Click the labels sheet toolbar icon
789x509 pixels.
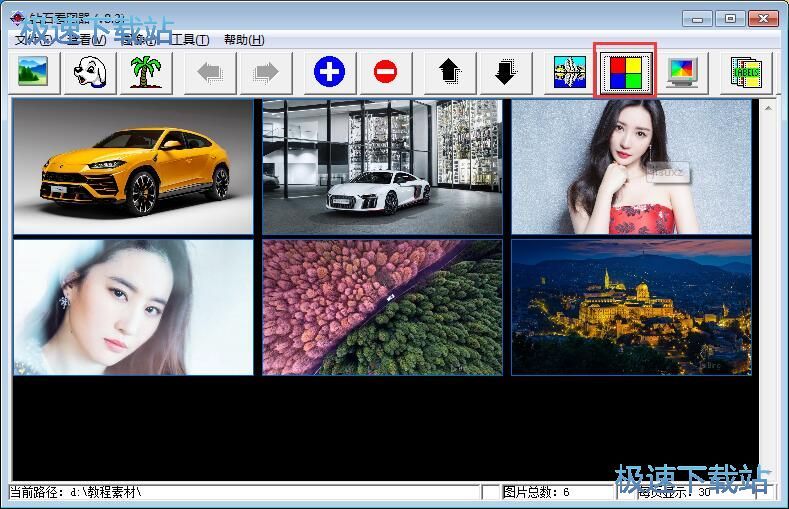coord(746,72)
